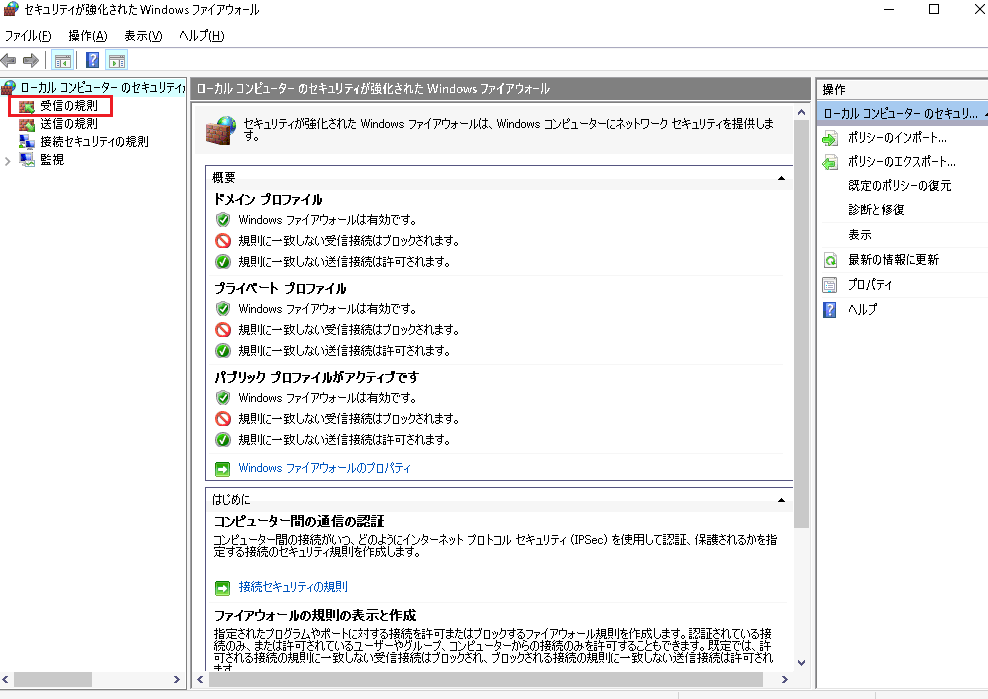
Task: Click the large firewall globe icon in description
Action: click(221, 130)
